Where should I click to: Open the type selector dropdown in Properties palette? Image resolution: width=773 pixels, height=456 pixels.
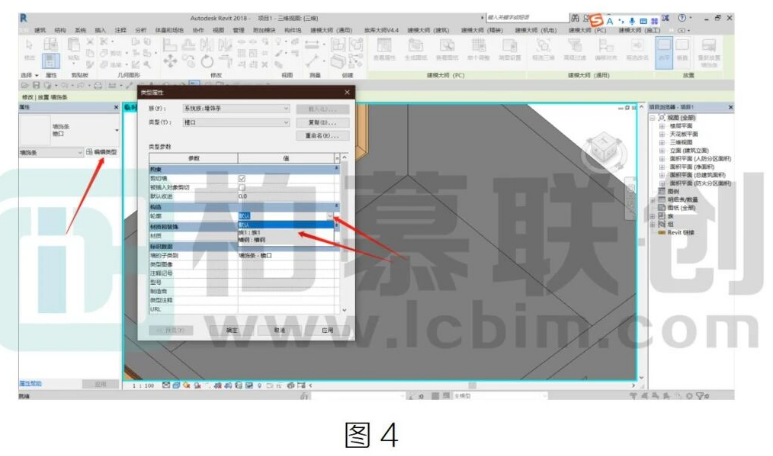117,130
